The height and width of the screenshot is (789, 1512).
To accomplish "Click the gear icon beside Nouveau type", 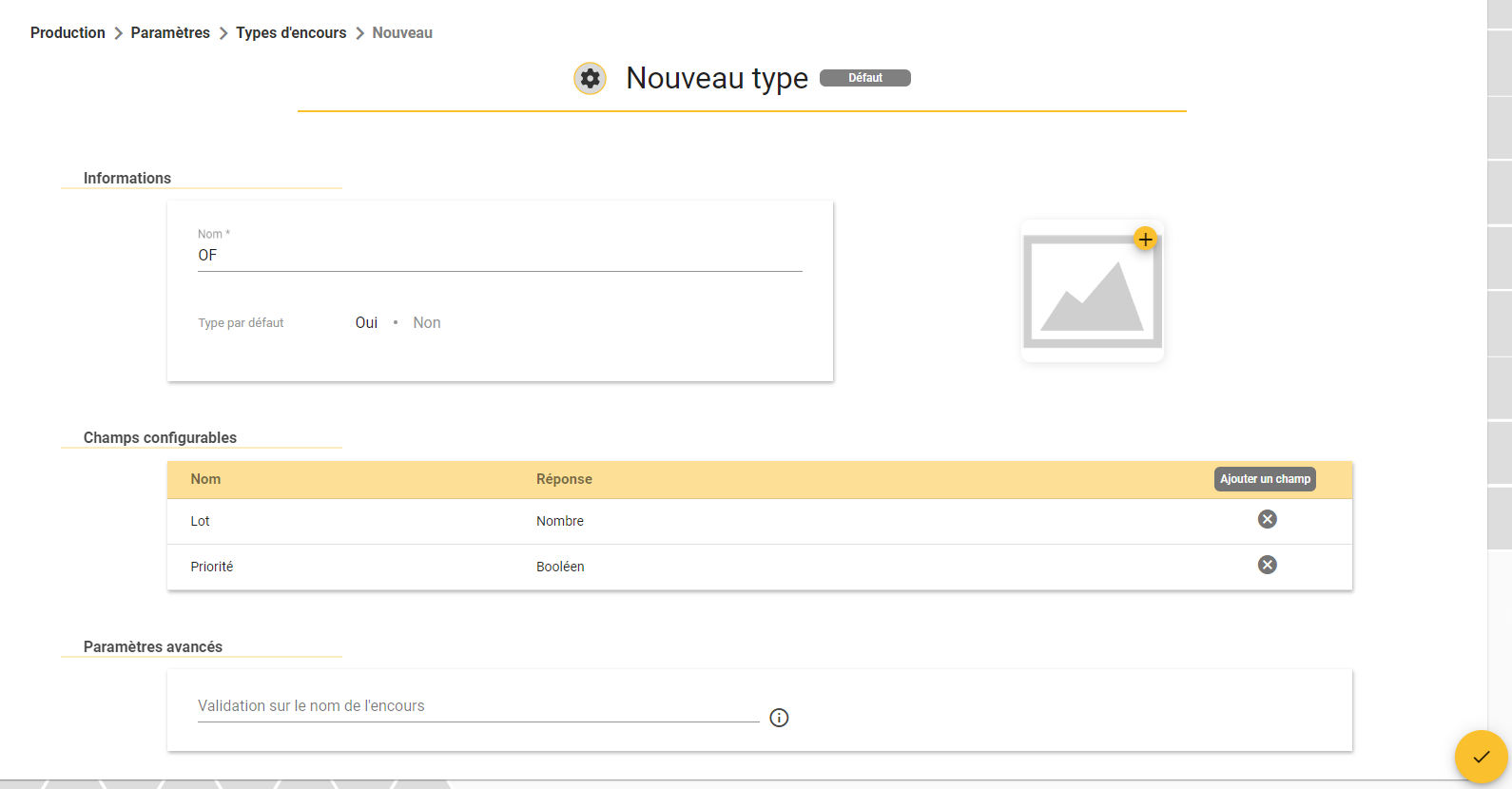I will (x=590, y=78).
